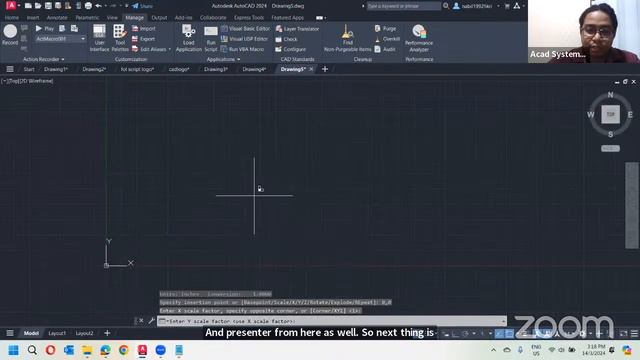The image size is (640, 360).
Task: Click the Share button
Action: [142, 6]
